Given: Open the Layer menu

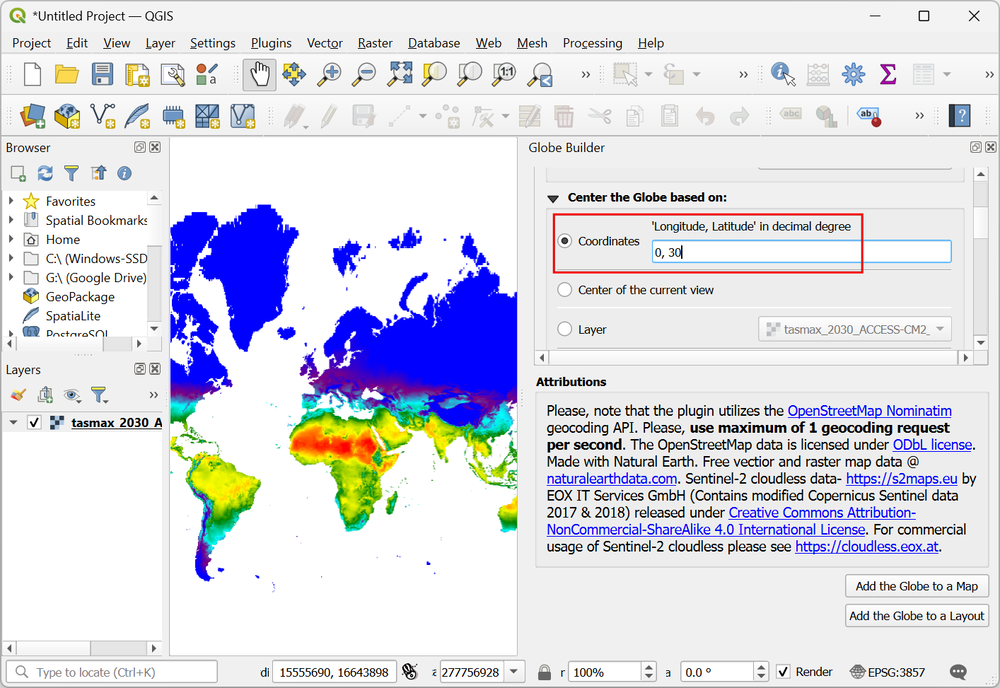Looking at the screenshot, I should (x=160, y=43).
